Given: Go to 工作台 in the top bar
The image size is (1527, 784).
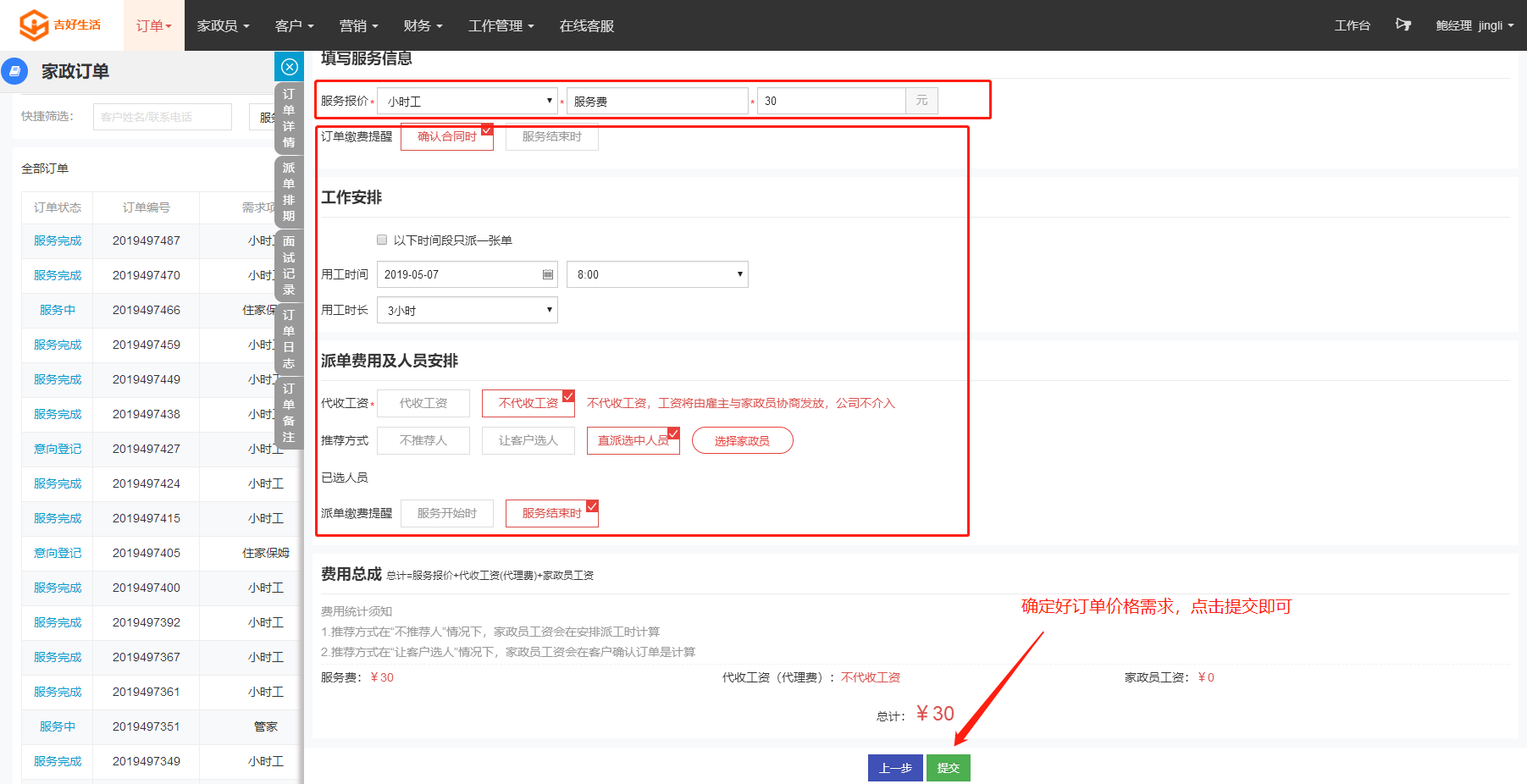Looking at the screenshot, I should pos(1353,25).
